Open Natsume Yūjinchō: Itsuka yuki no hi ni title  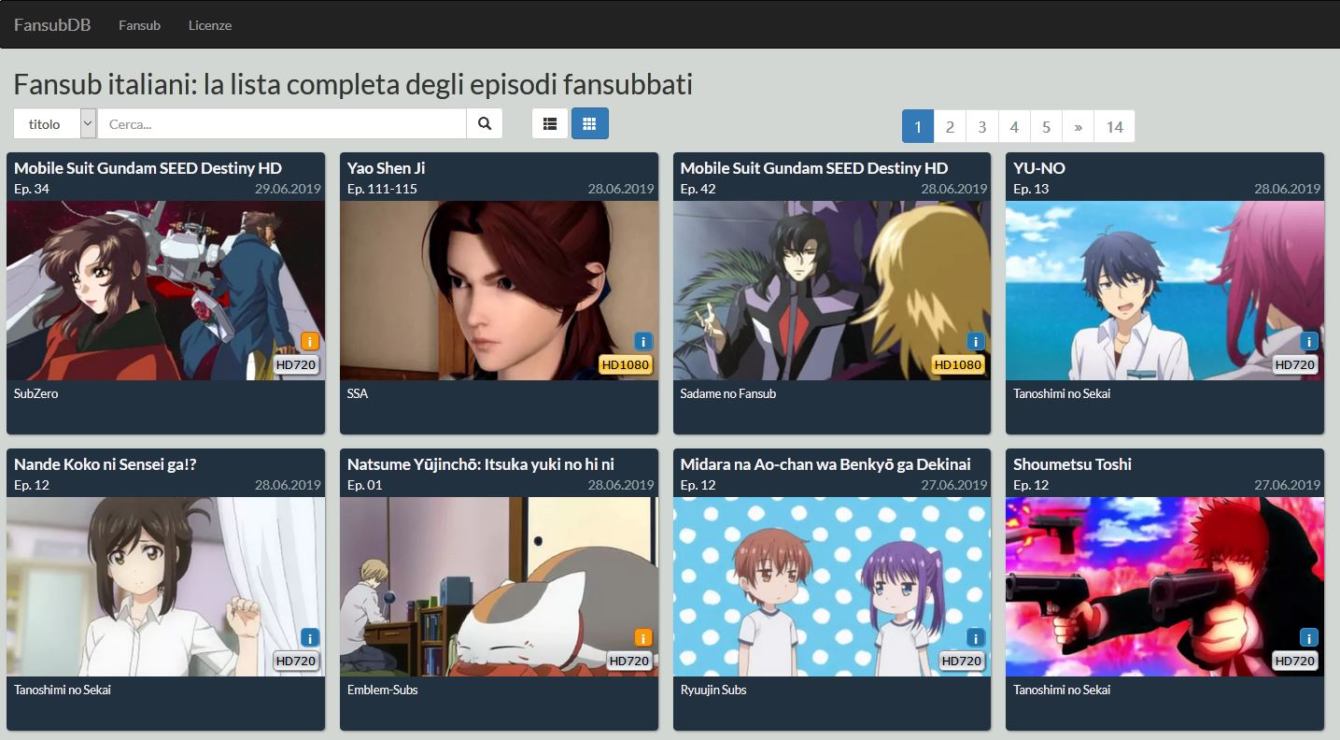click(481, 464)
